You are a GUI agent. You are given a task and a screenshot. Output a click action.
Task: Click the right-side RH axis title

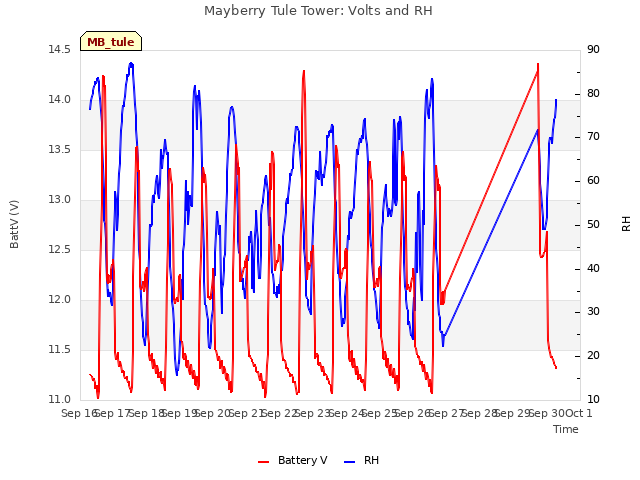(626, 224)
